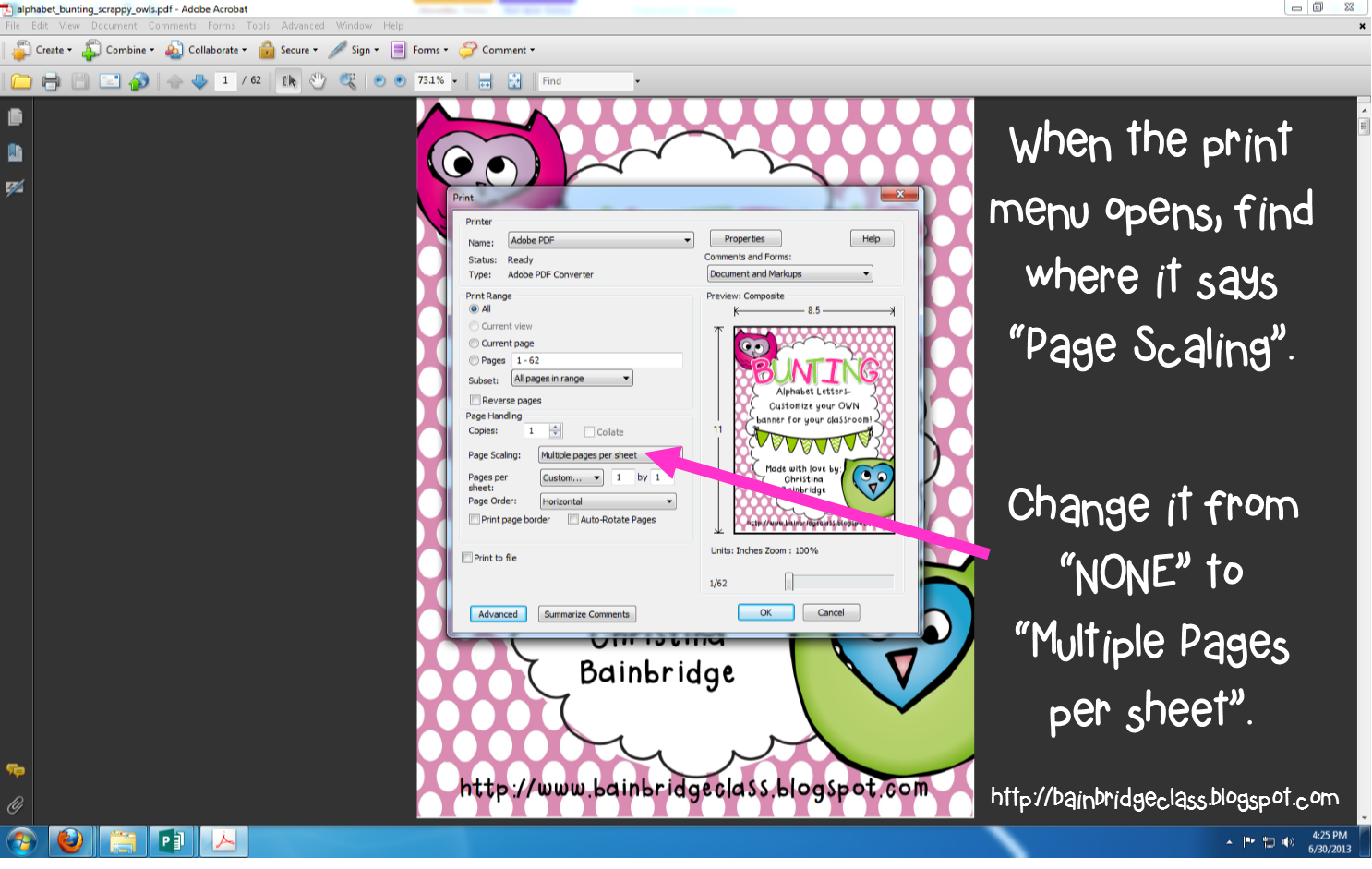
Task: Click the Fit Width scrolling icon
Action: click(485, 81)
